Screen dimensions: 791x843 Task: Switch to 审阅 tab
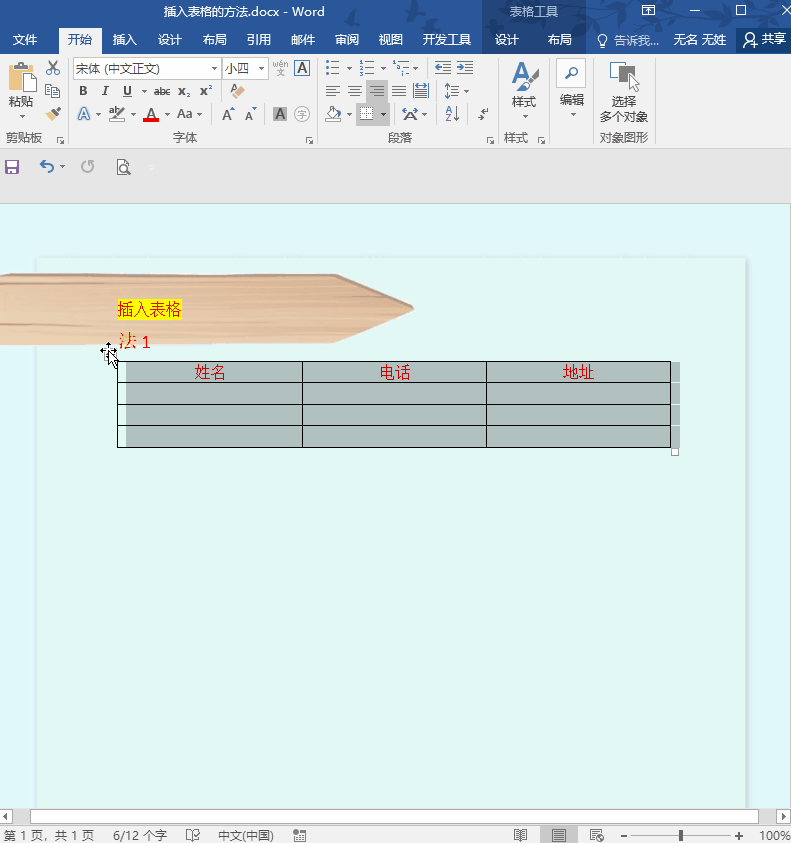click(x=347, y=40)
